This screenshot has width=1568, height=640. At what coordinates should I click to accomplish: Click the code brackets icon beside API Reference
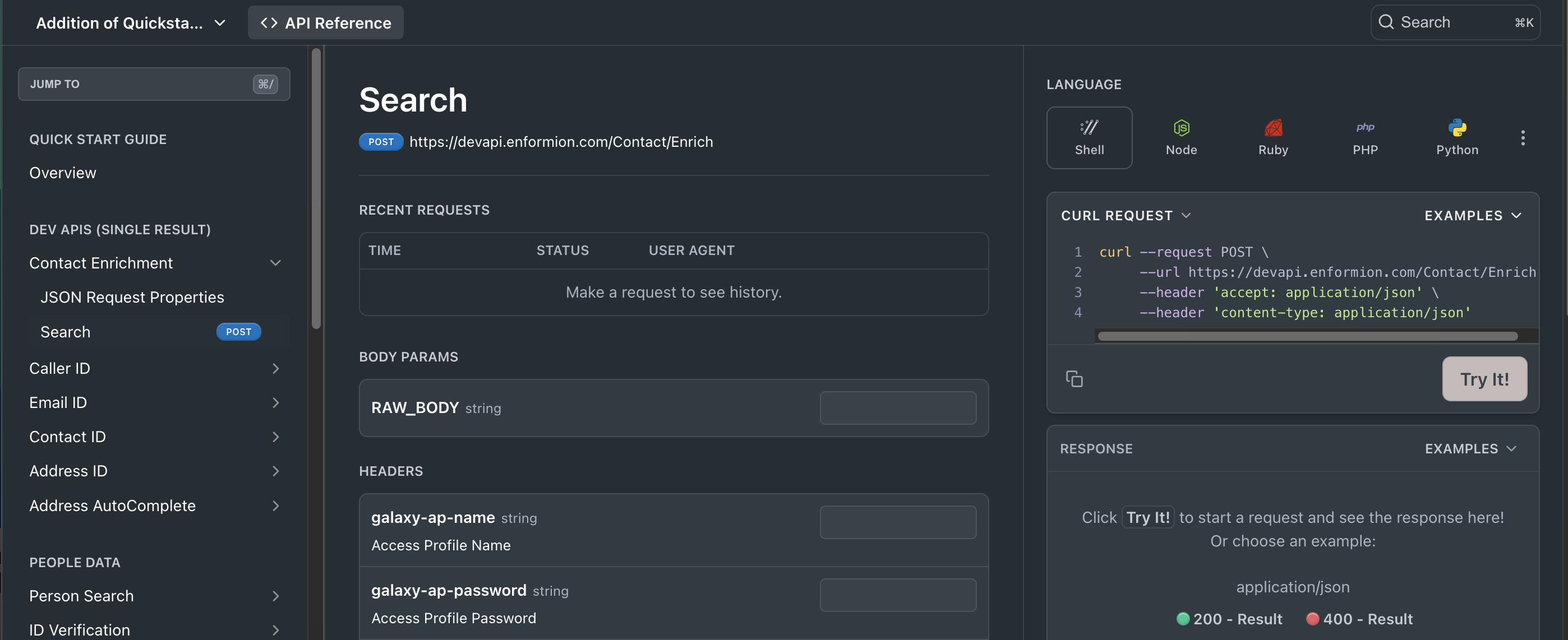(269, 22)
